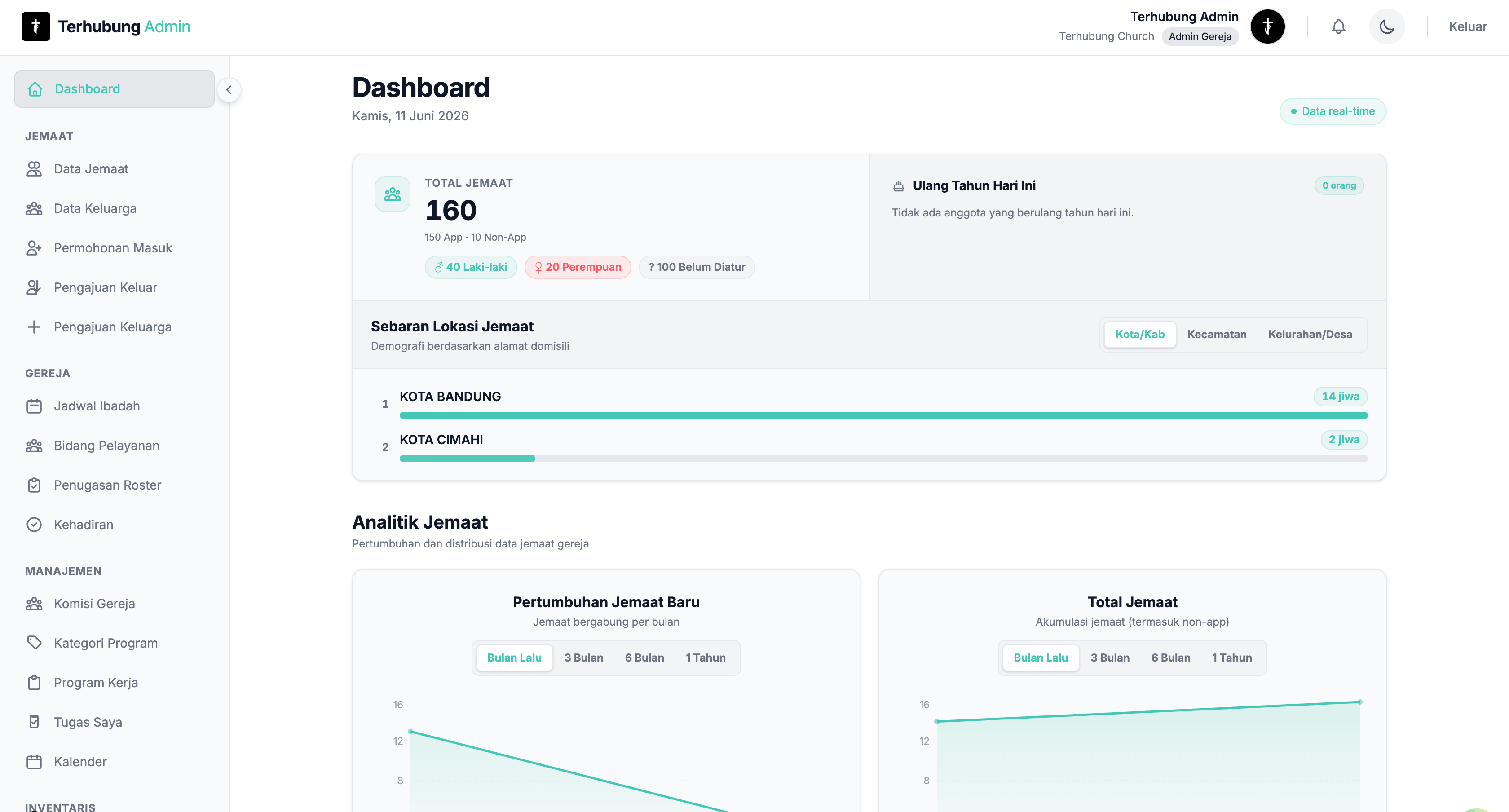Open Program Kerja label
The image size is (1509, 812).
click(96, 683)
